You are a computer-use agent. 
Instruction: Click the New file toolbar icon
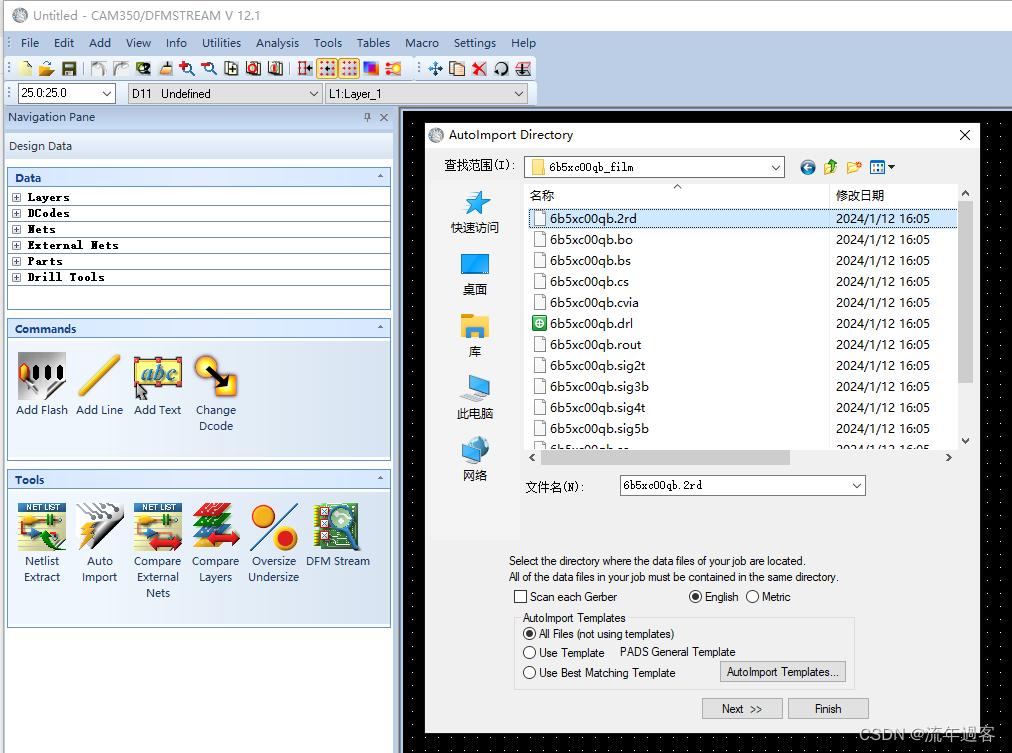(26, 68)
